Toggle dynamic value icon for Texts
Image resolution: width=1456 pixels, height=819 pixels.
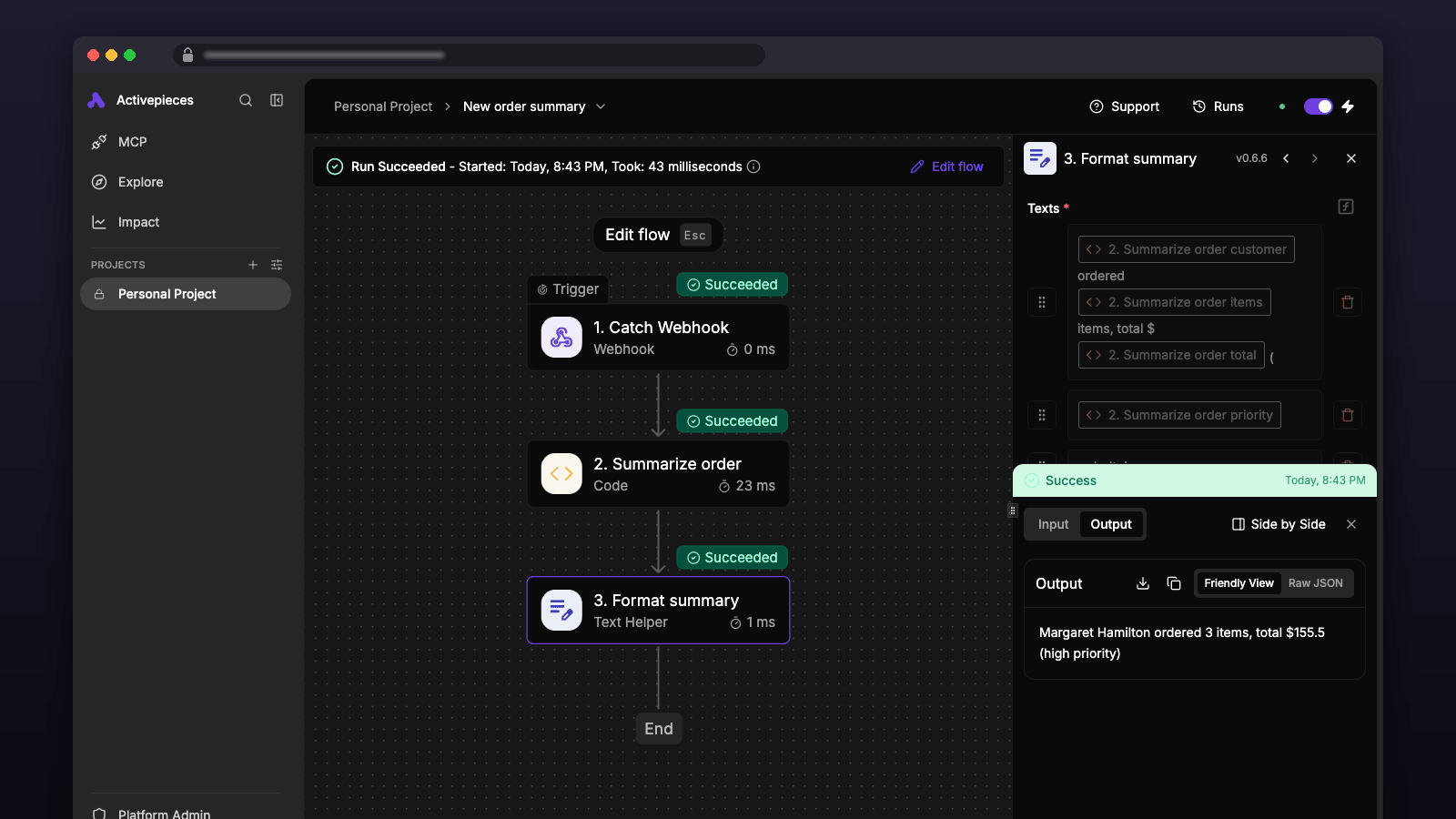[1346, 207]
